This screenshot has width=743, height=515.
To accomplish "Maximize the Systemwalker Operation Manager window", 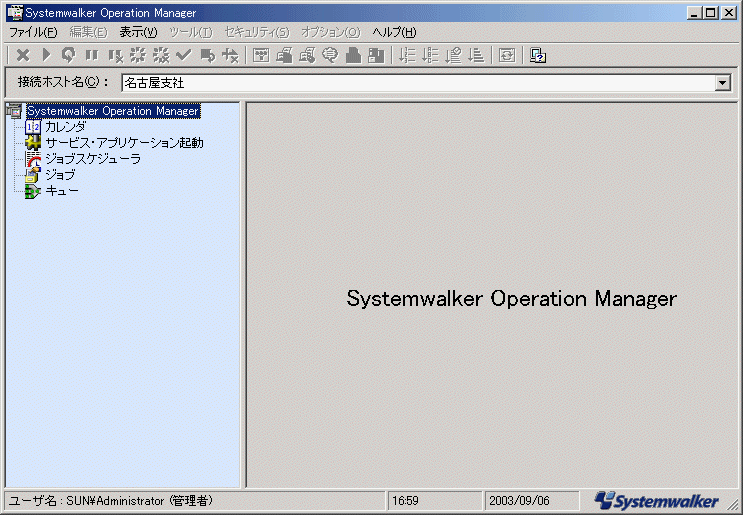I will pyautogui.click(x=711, y=13).
